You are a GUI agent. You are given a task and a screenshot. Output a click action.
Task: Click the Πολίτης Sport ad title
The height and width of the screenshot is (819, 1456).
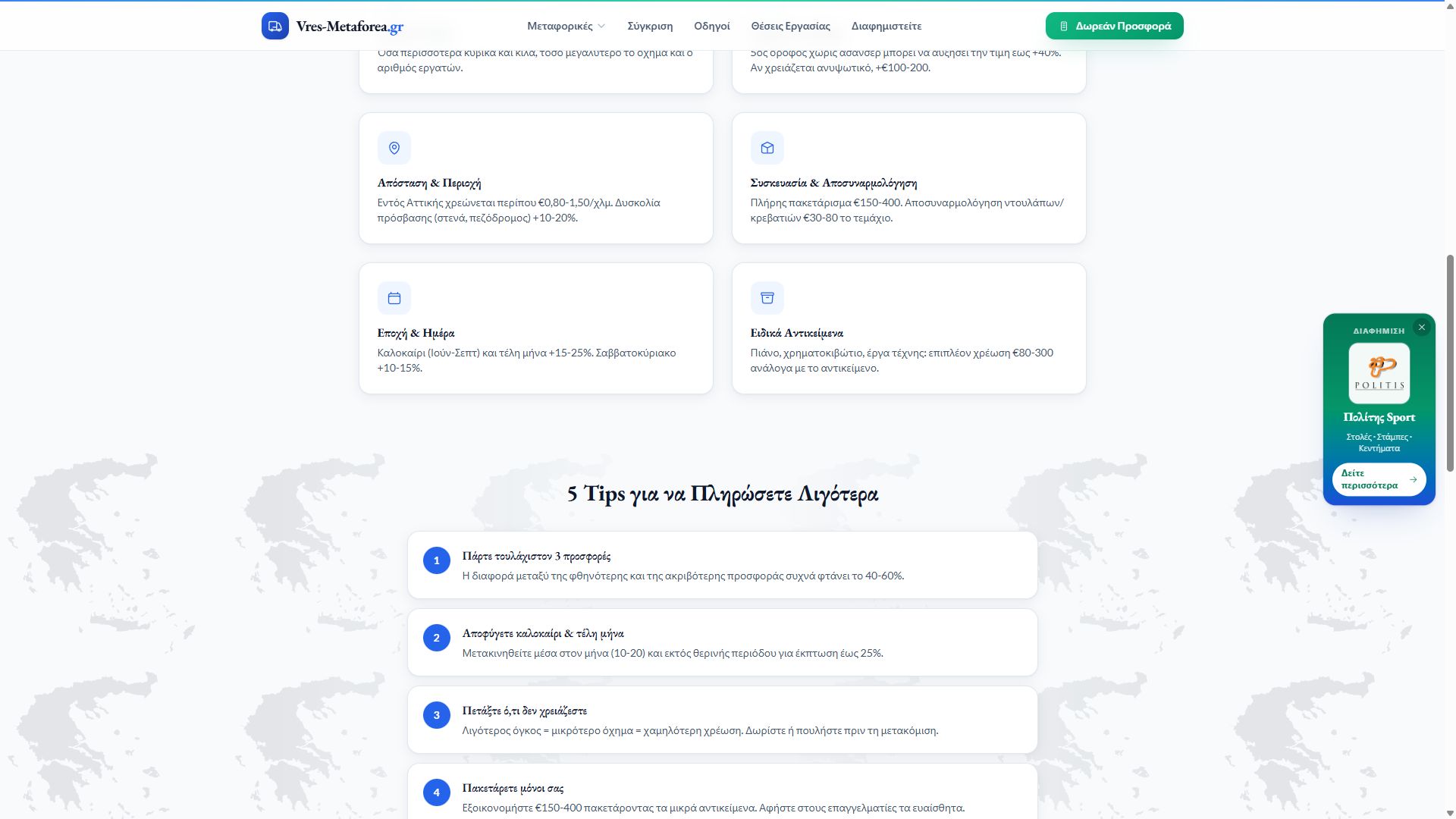1379,417
